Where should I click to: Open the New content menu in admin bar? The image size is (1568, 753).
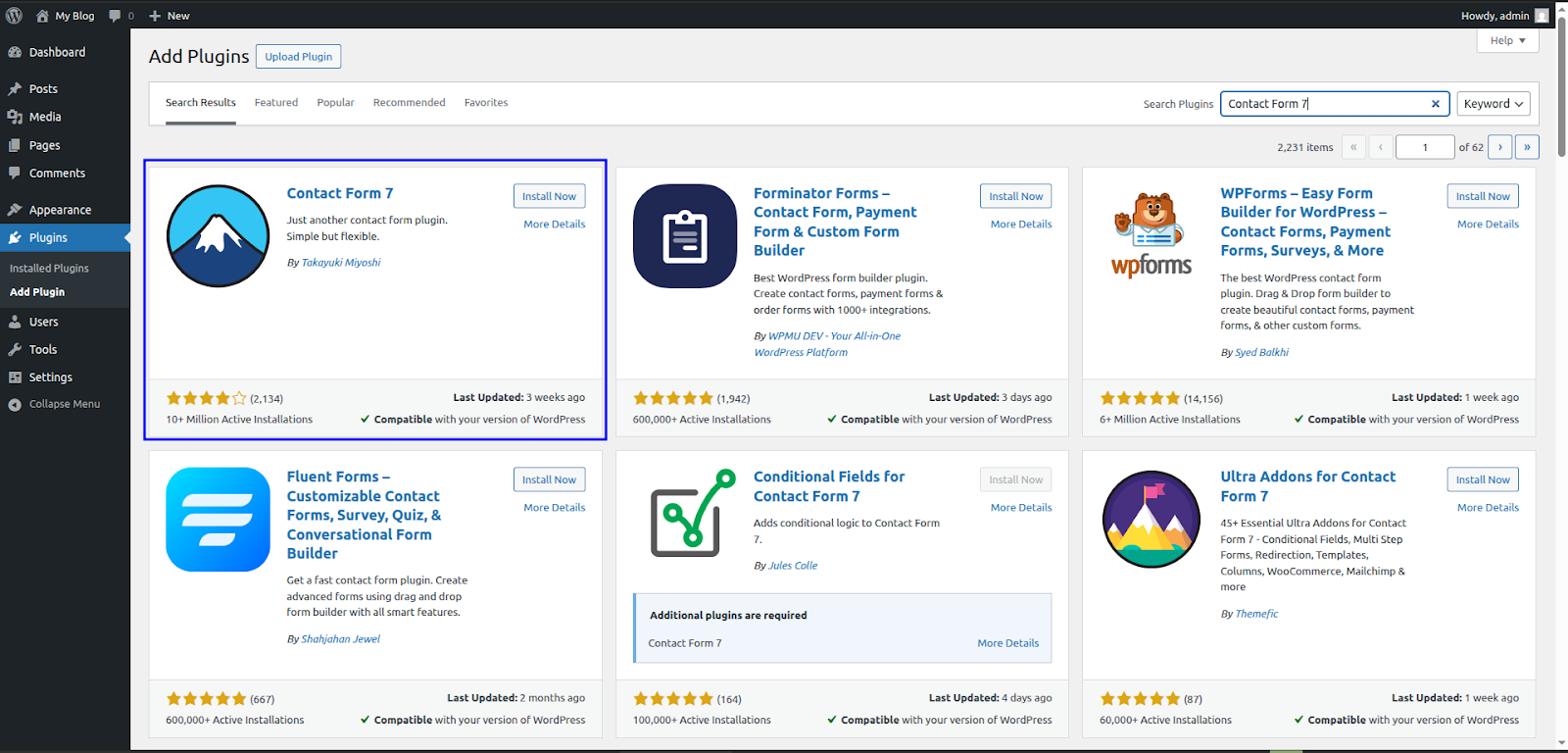point(170,16)
